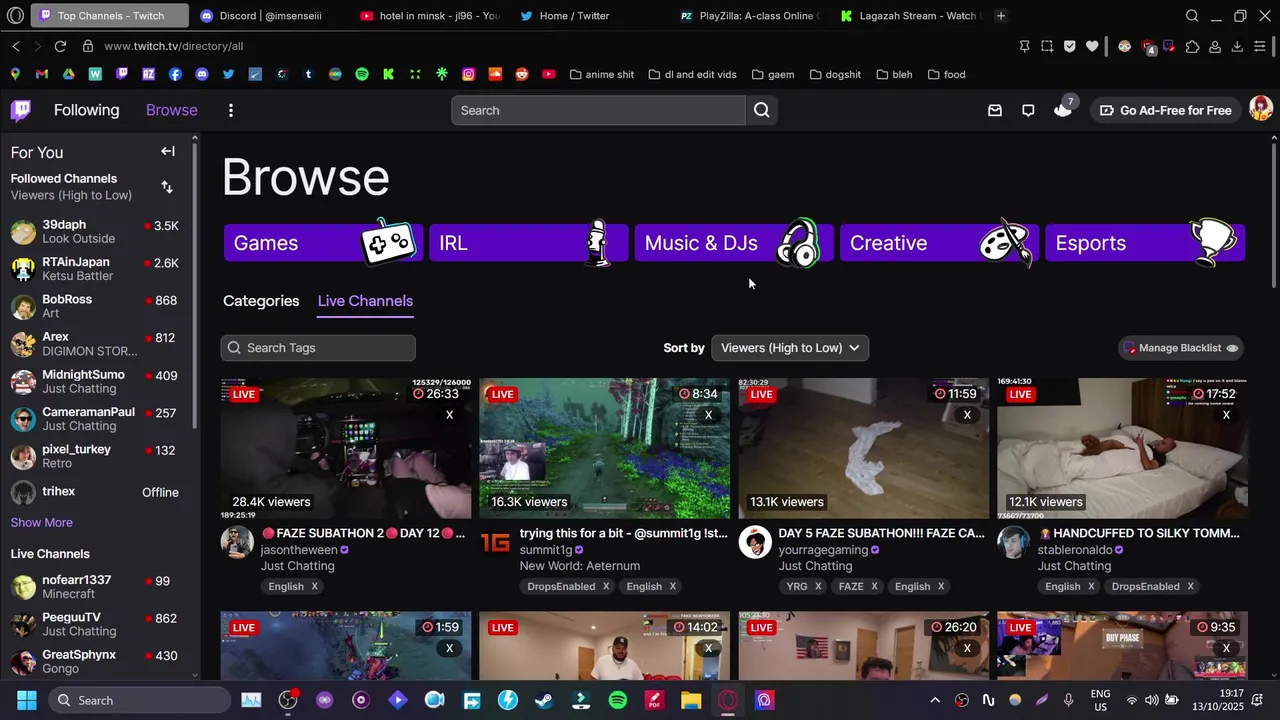Blacklist yourragegaming stream with X
This screenshot has width=1280, height=720.
tap(967, 415)
